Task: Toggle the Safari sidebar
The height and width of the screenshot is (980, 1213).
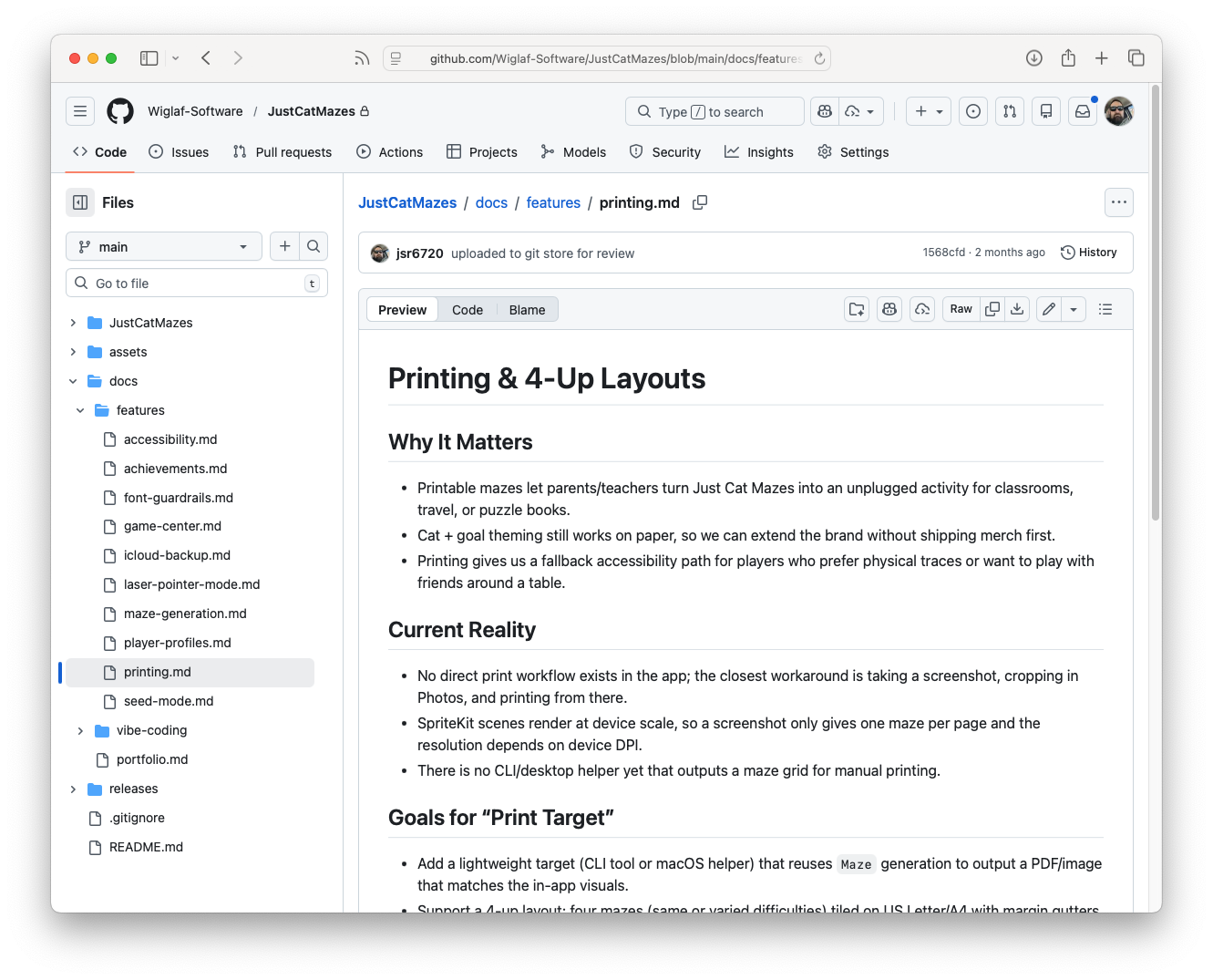Action: pos(149,58)
